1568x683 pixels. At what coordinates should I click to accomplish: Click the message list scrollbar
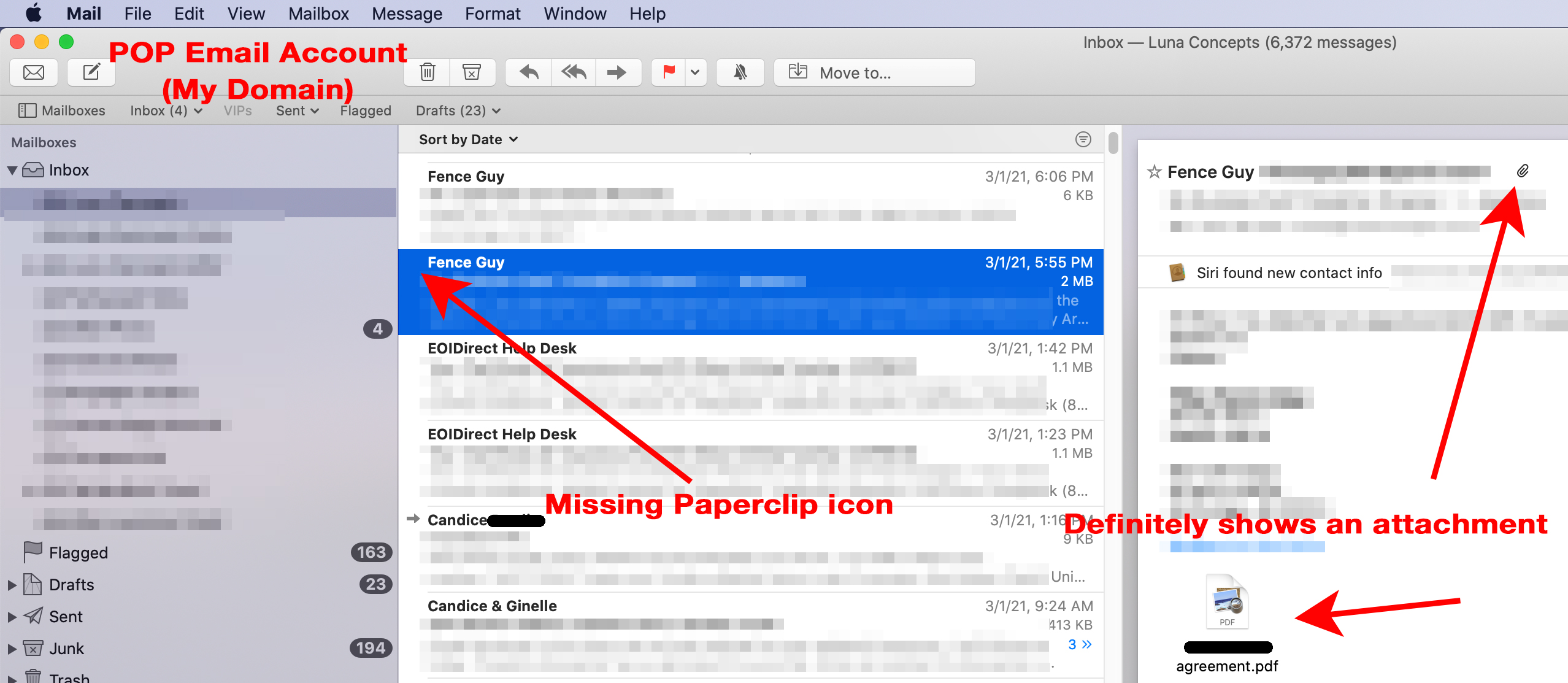pos(1113,142)
